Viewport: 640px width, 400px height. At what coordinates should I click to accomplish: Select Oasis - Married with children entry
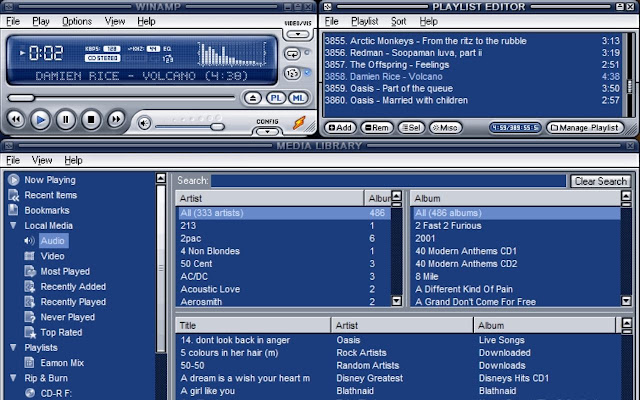point(472,100)
